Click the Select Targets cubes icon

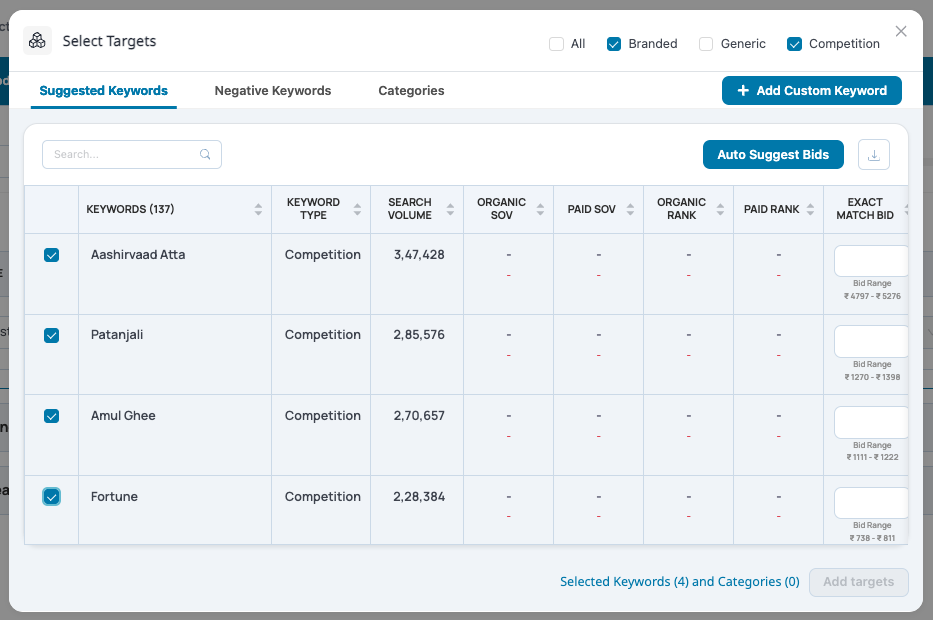(37, 40)
